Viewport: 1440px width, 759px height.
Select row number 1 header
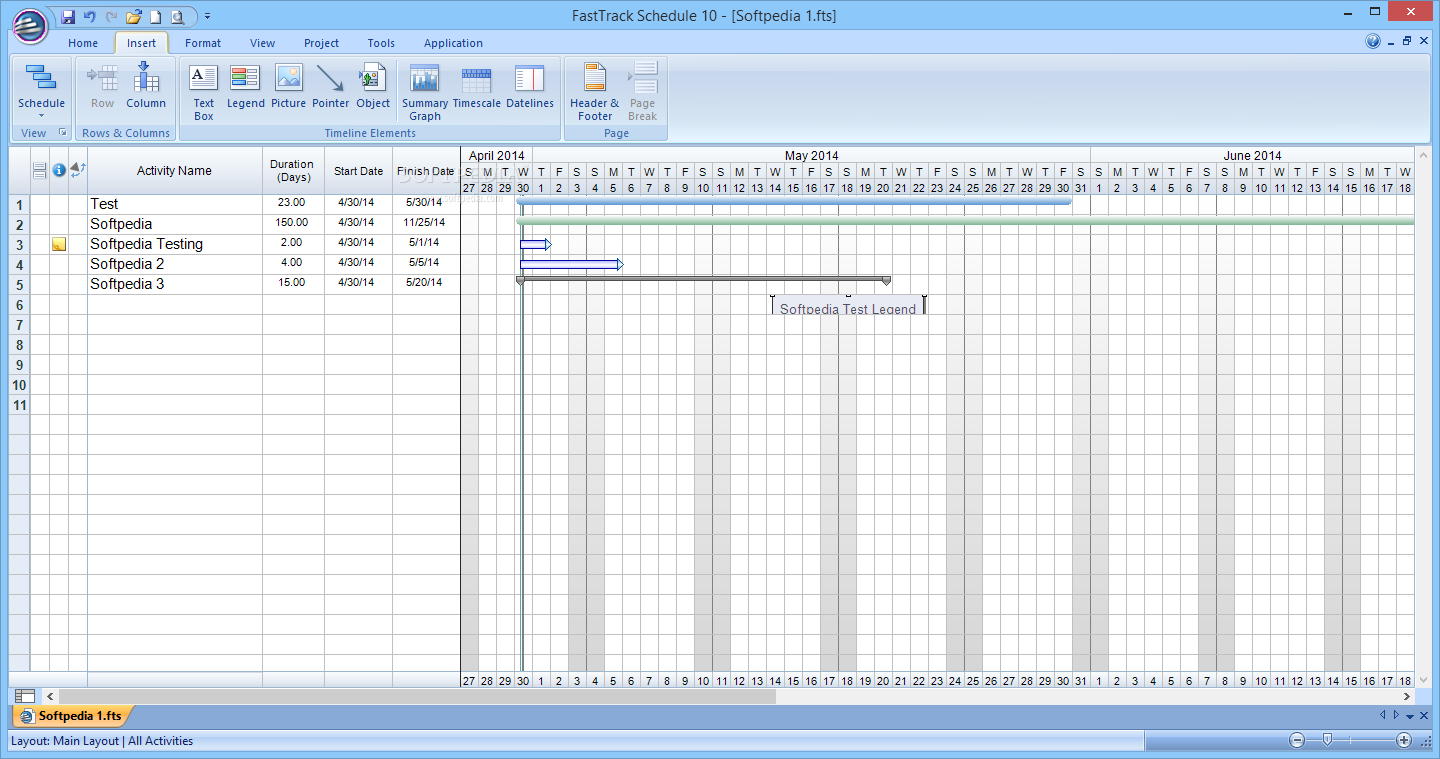[x=19, y=205]
